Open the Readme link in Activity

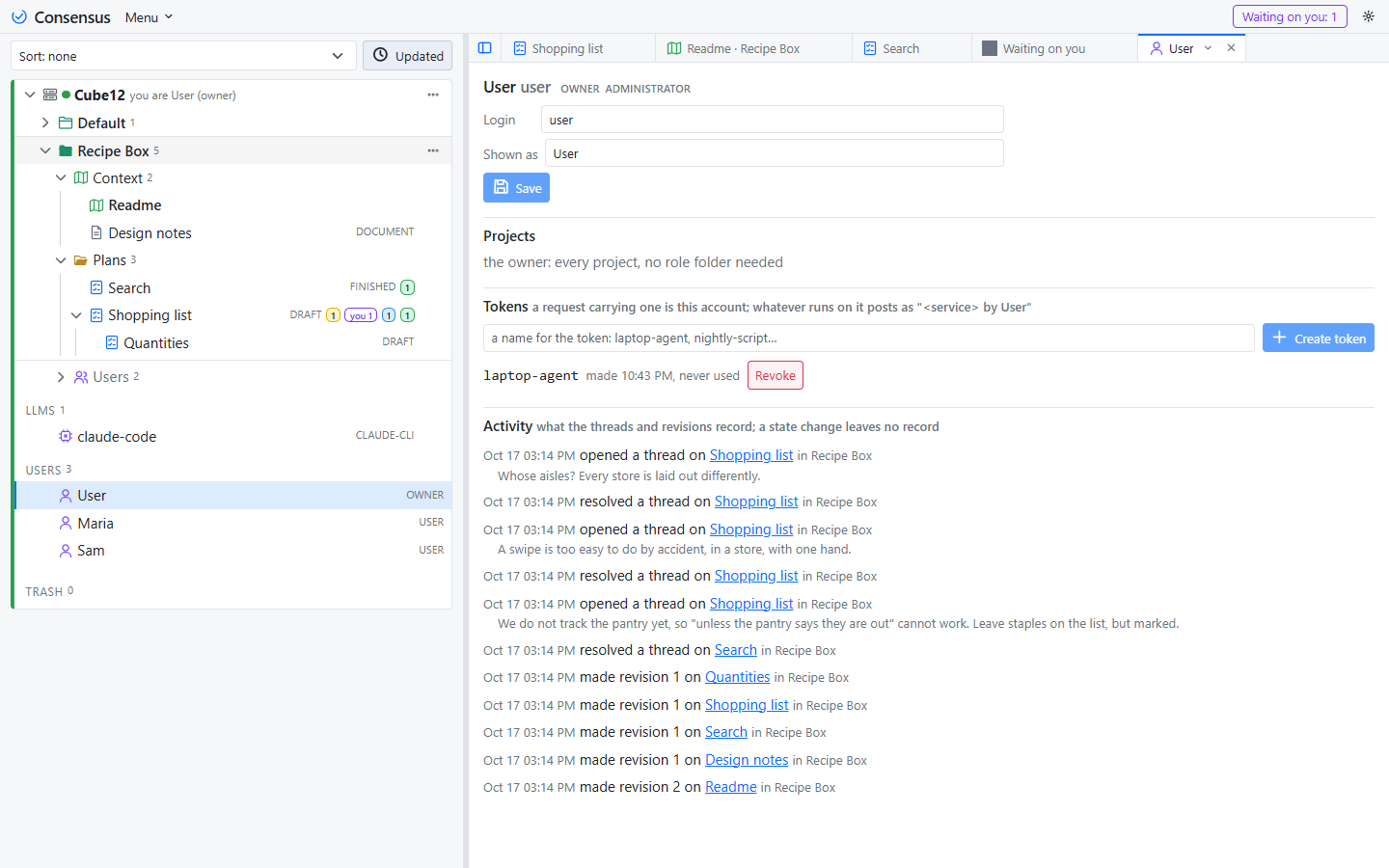tap(731, 787)
